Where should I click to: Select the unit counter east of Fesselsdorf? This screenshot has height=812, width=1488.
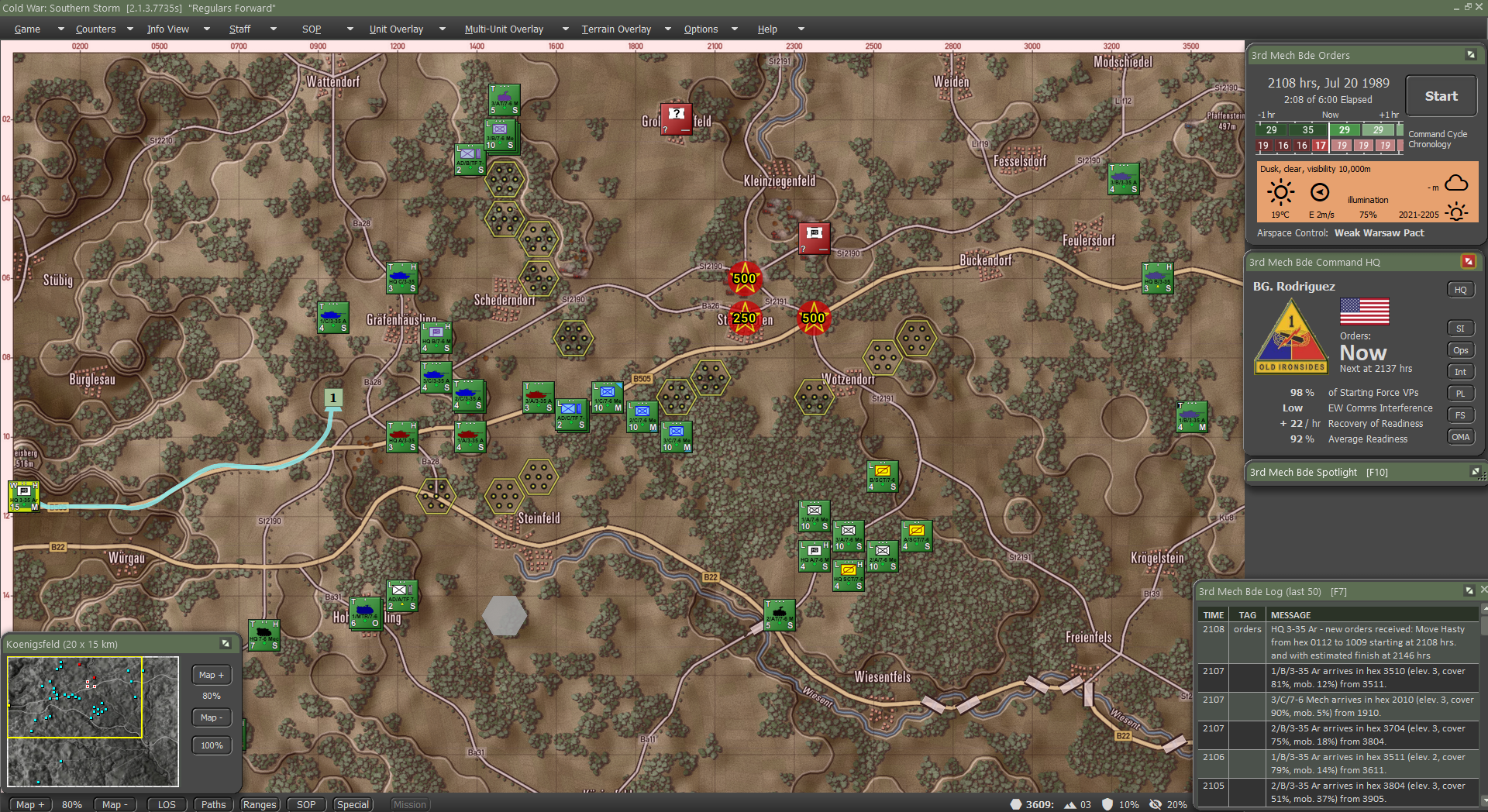[1123, 179]
